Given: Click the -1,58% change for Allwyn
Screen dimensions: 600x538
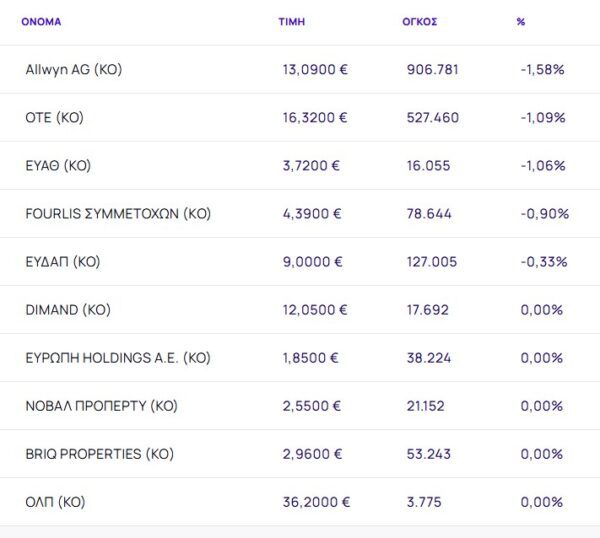Looking at the screenshot, I should (543, 70).
